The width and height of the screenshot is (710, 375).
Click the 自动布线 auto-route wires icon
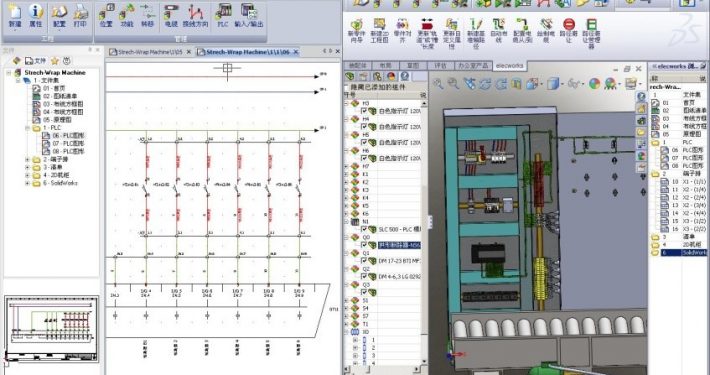(499, 30)
